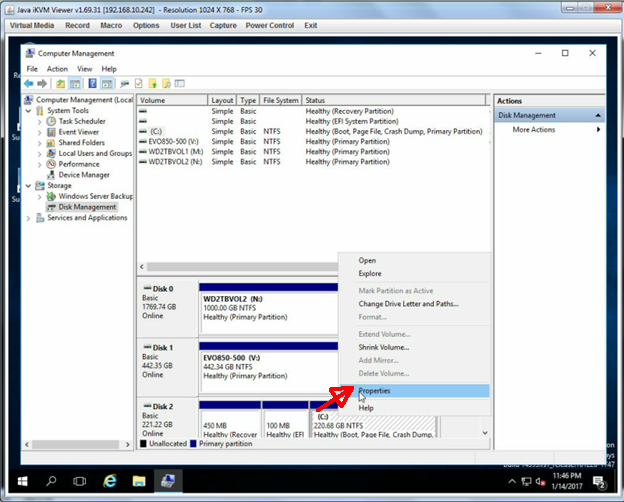Select Local Users and Groups node

click(x=95, y=153)
